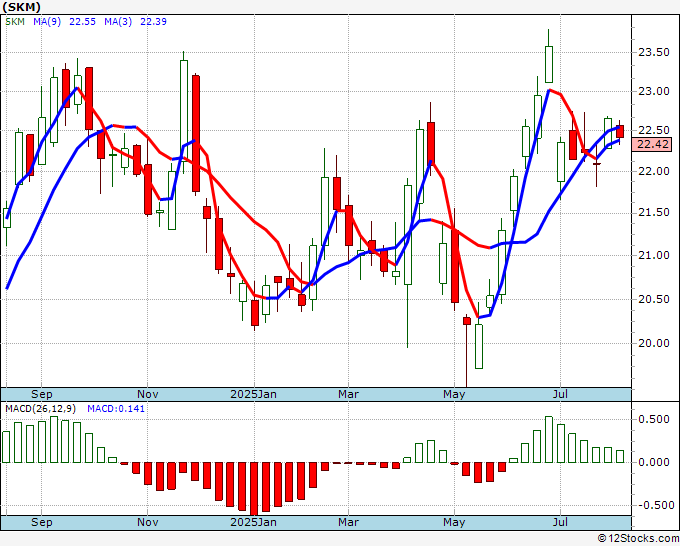Click Nov on the price chart time axis
This screenshot has height=546, width=680.
(147, 394)
